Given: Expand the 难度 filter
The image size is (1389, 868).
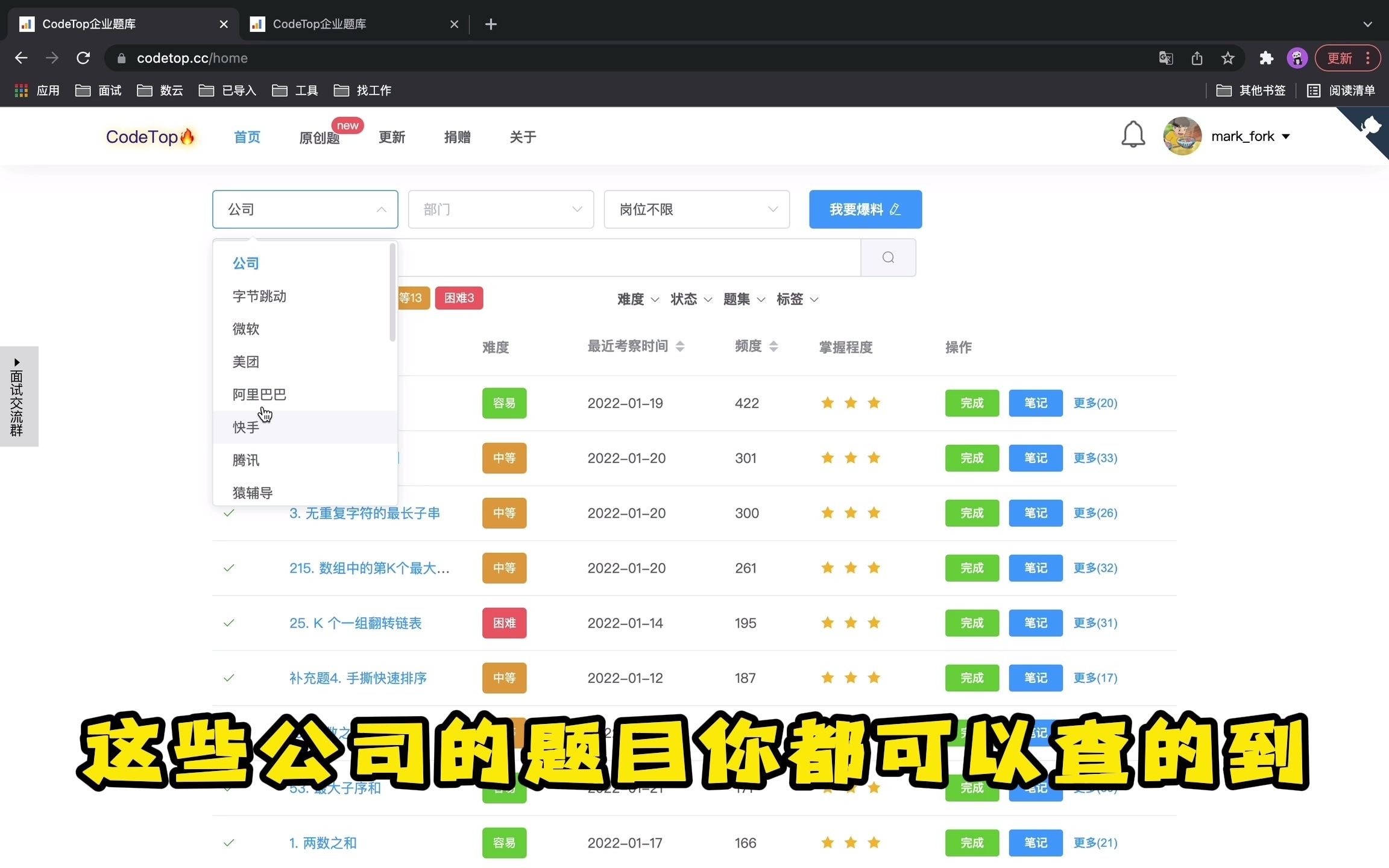Looking at the screenshot, I should (x=638, y=299).
